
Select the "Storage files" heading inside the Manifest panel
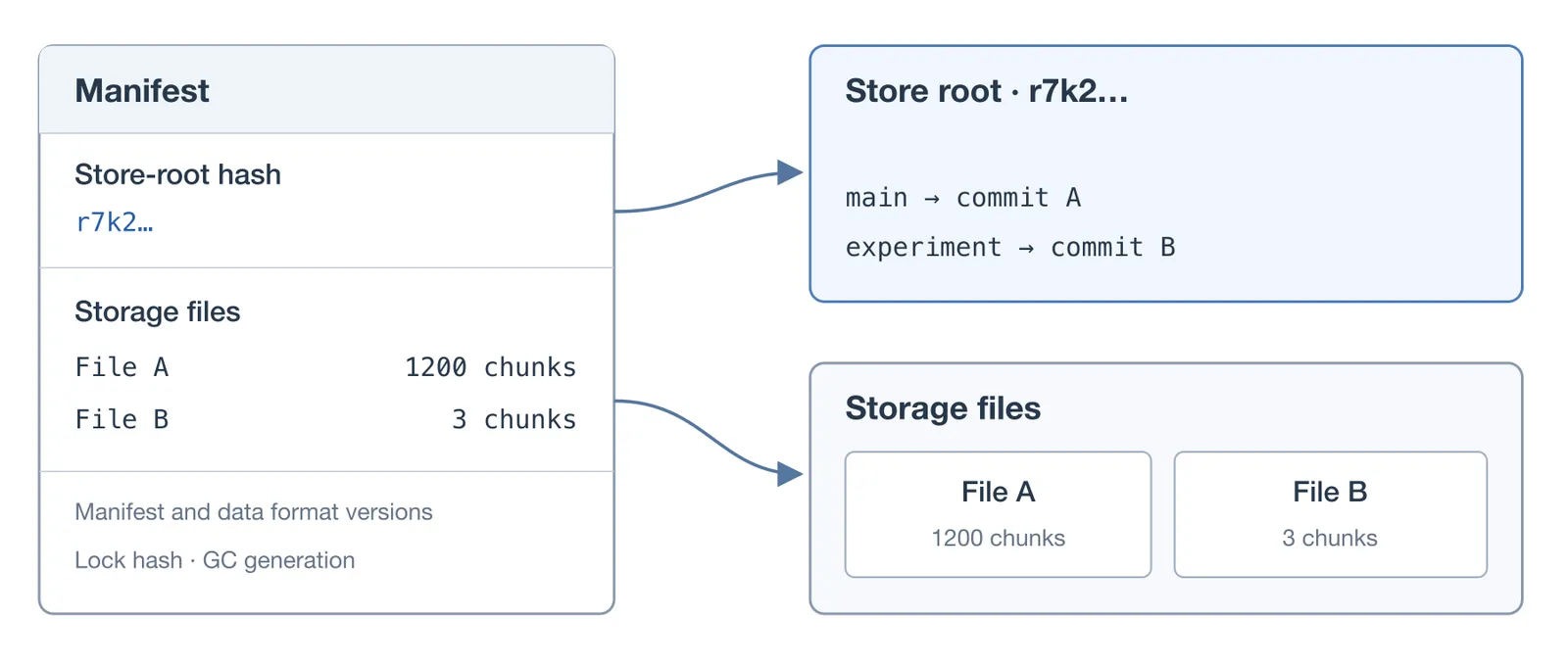click(x=158, y=311)
